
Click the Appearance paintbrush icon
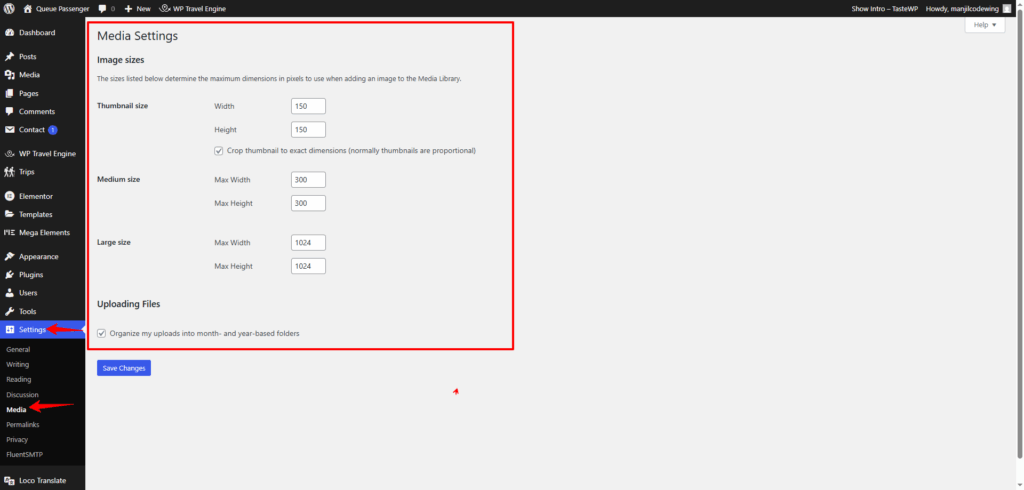pos(9,257)
